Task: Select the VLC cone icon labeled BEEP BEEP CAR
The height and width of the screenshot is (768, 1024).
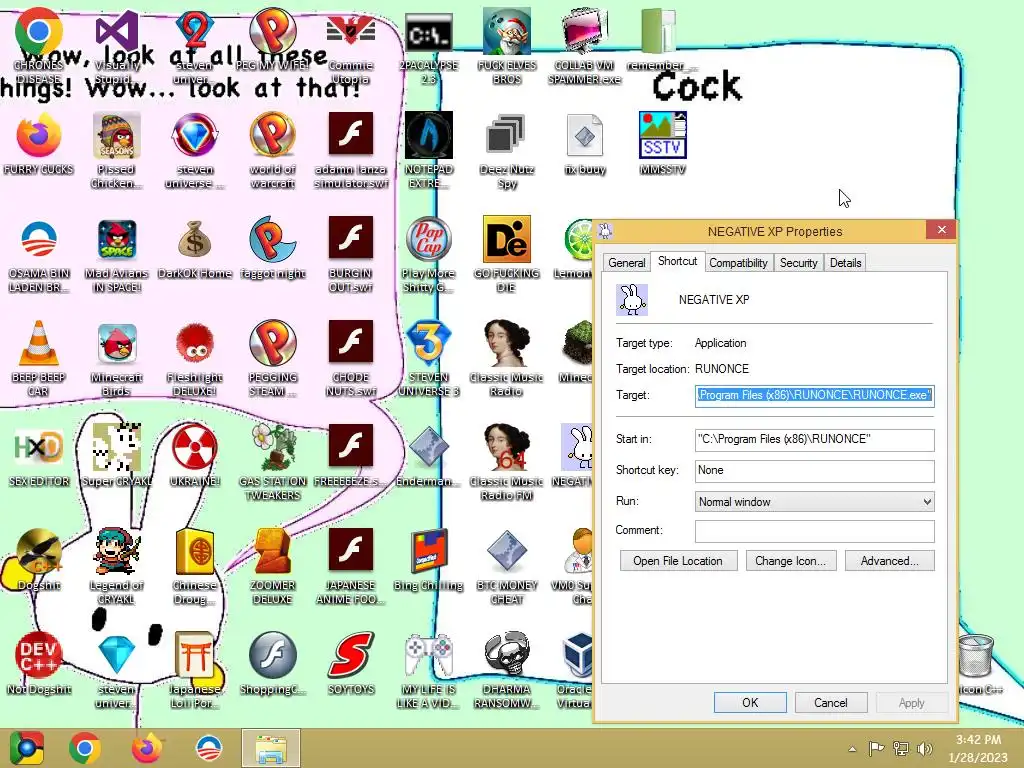Action: 39,344
